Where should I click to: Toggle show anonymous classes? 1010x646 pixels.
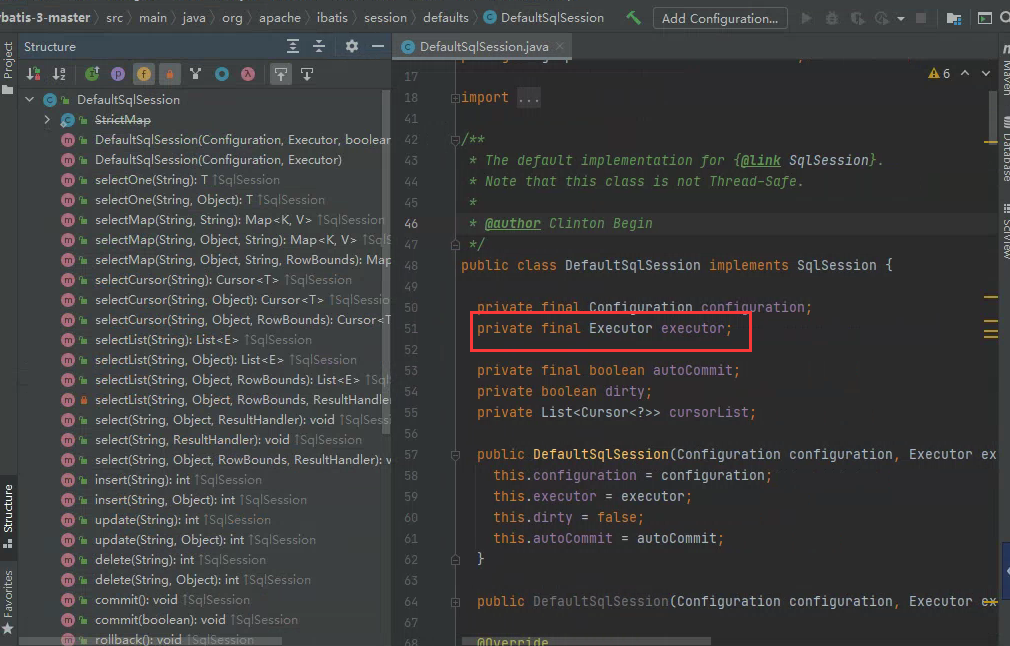pos(222,74)
